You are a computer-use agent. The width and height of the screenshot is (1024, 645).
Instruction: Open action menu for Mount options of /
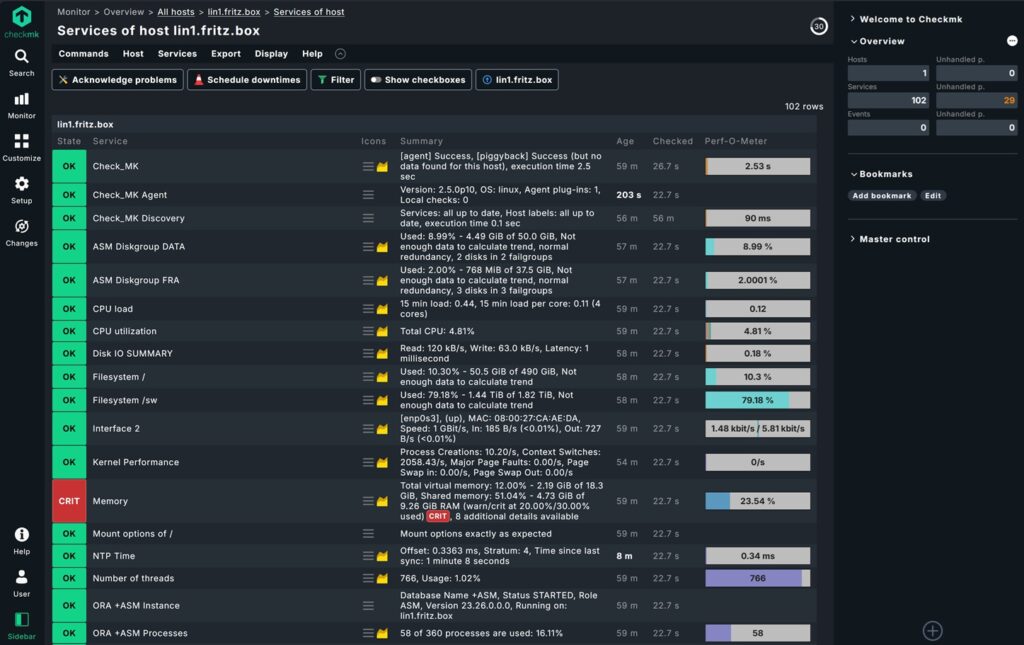tap(368, 533)
